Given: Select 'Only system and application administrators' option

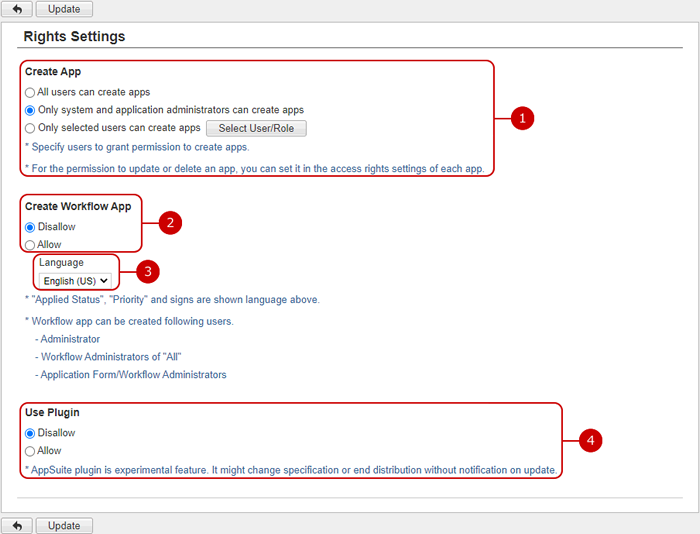Looking at the screenshot, I should tap(30, 110).
